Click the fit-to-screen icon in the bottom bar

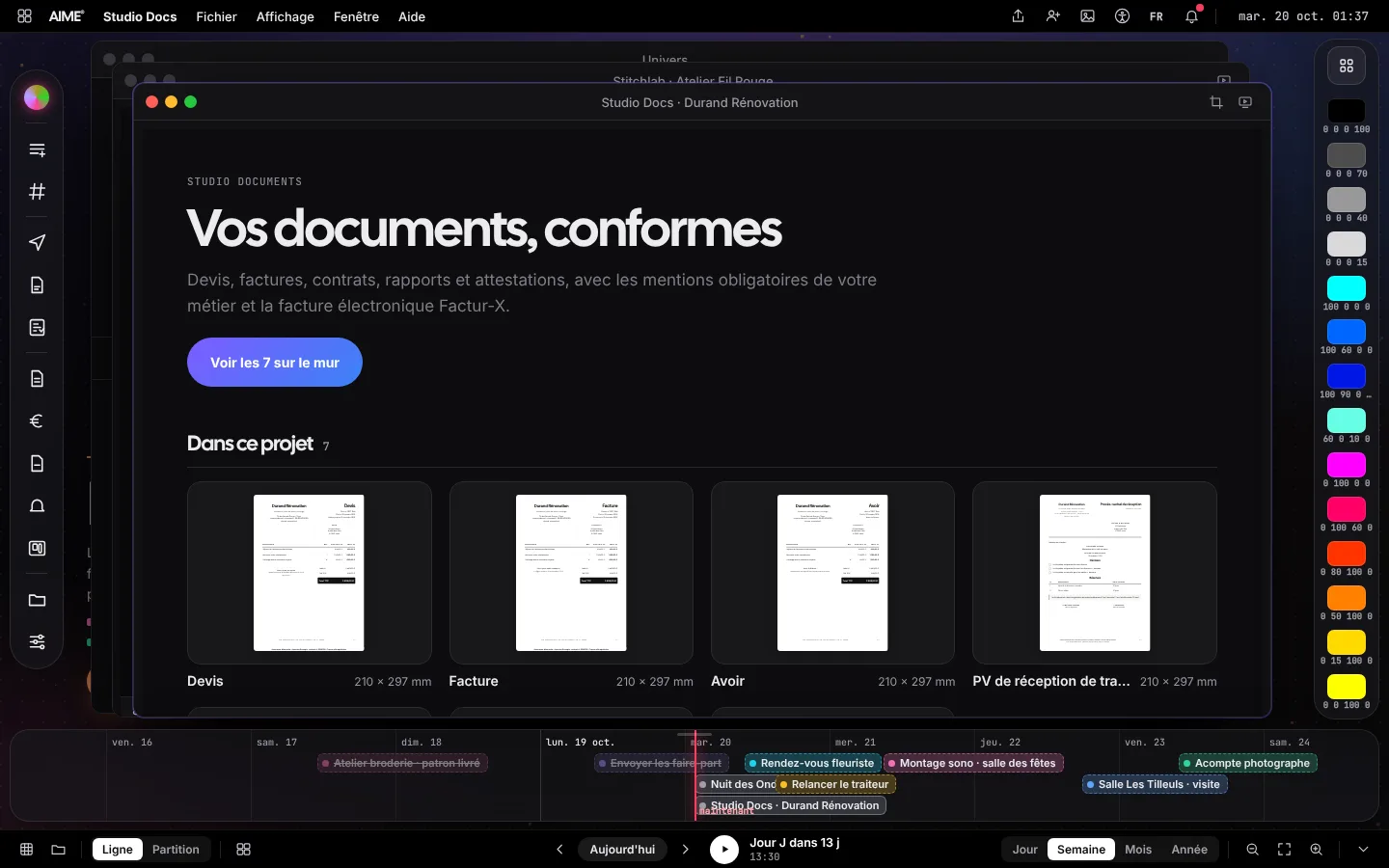[1284, 850]
